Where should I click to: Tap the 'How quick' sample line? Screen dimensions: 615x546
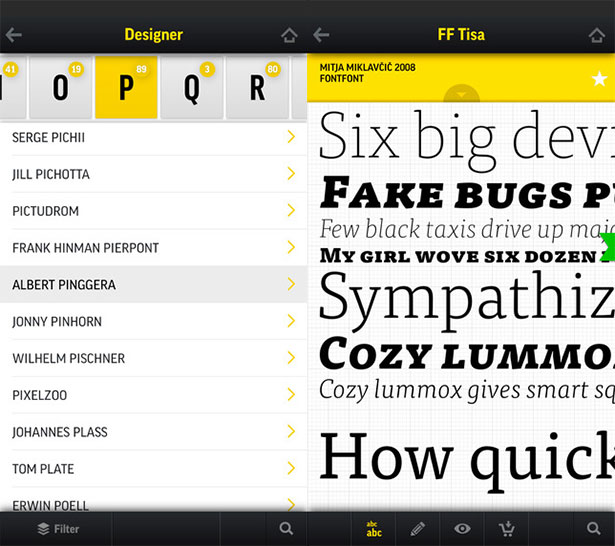point(467,461)
